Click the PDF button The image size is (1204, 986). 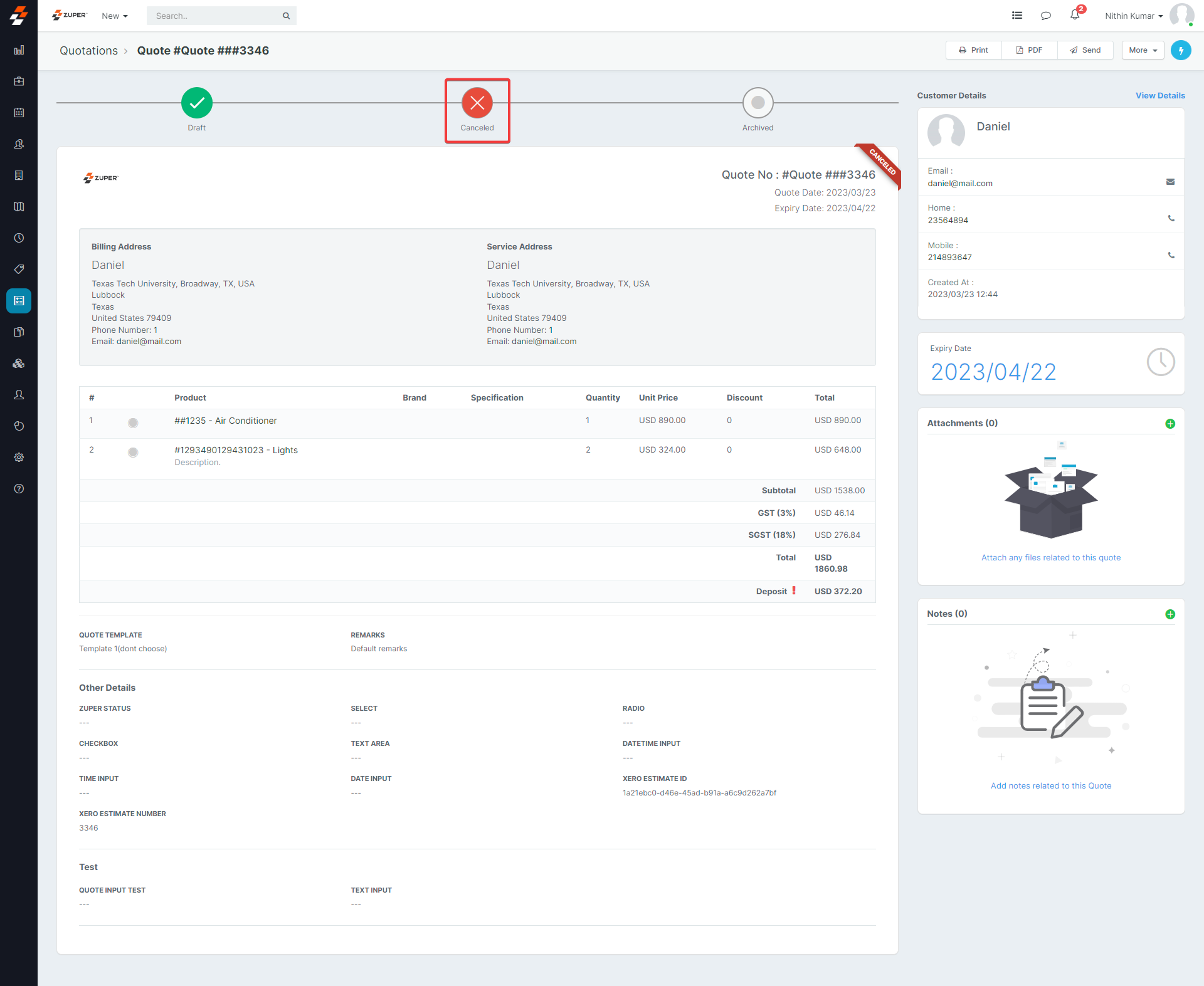pos(1029,50)
